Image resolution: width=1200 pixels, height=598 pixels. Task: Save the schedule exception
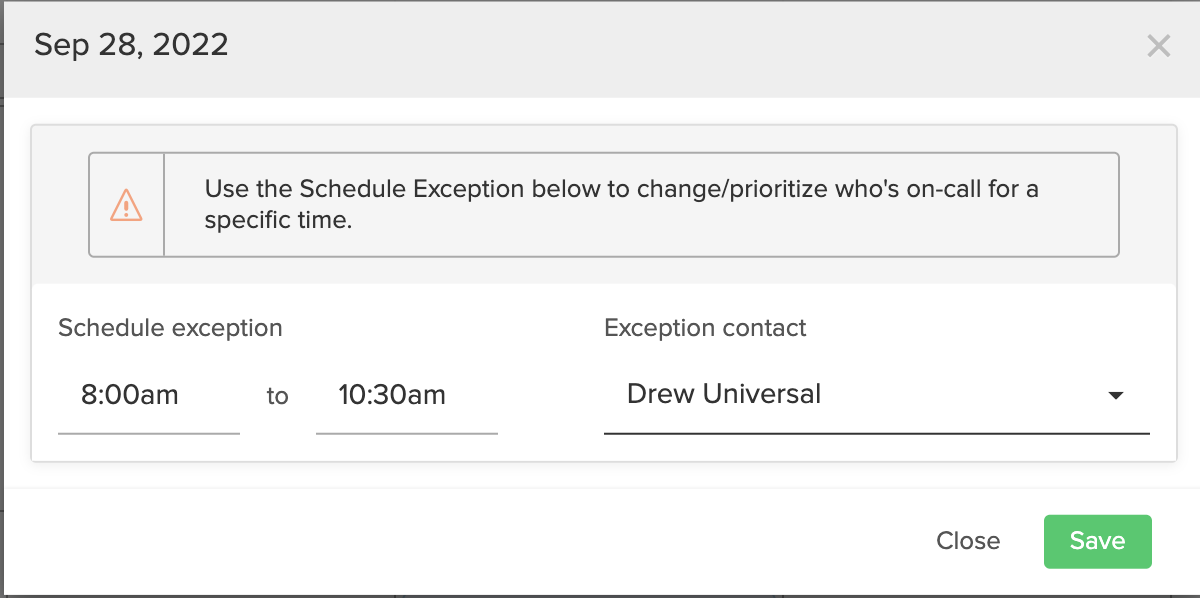(x=1098, y=541)
